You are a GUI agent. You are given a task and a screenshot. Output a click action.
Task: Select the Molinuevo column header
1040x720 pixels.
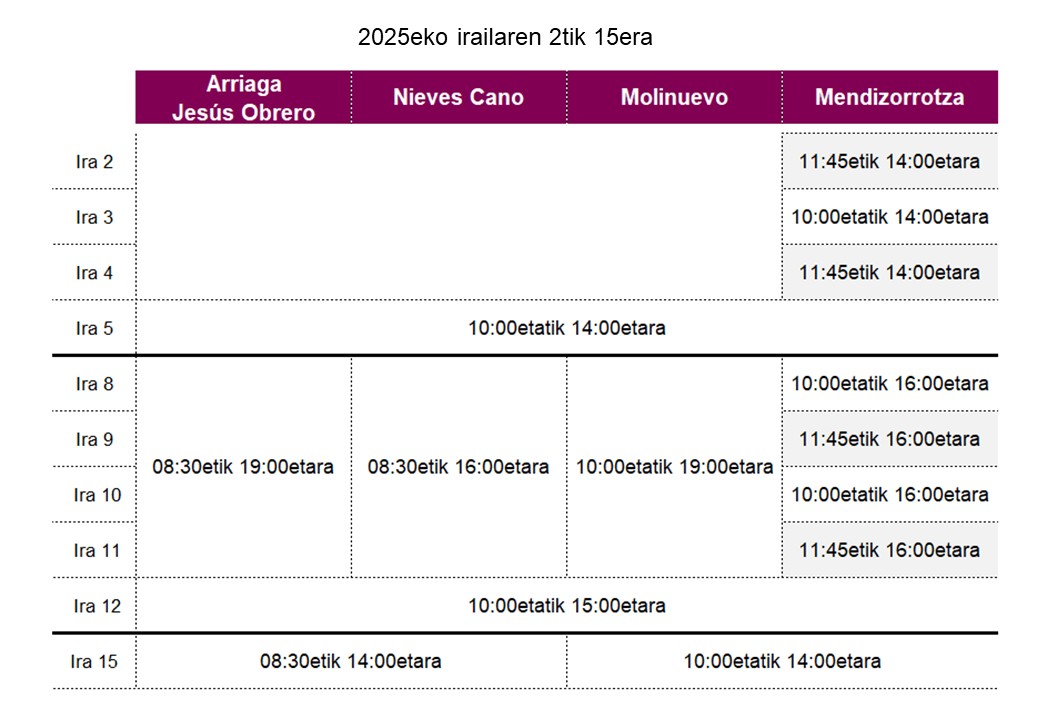[x=674, y=98]
